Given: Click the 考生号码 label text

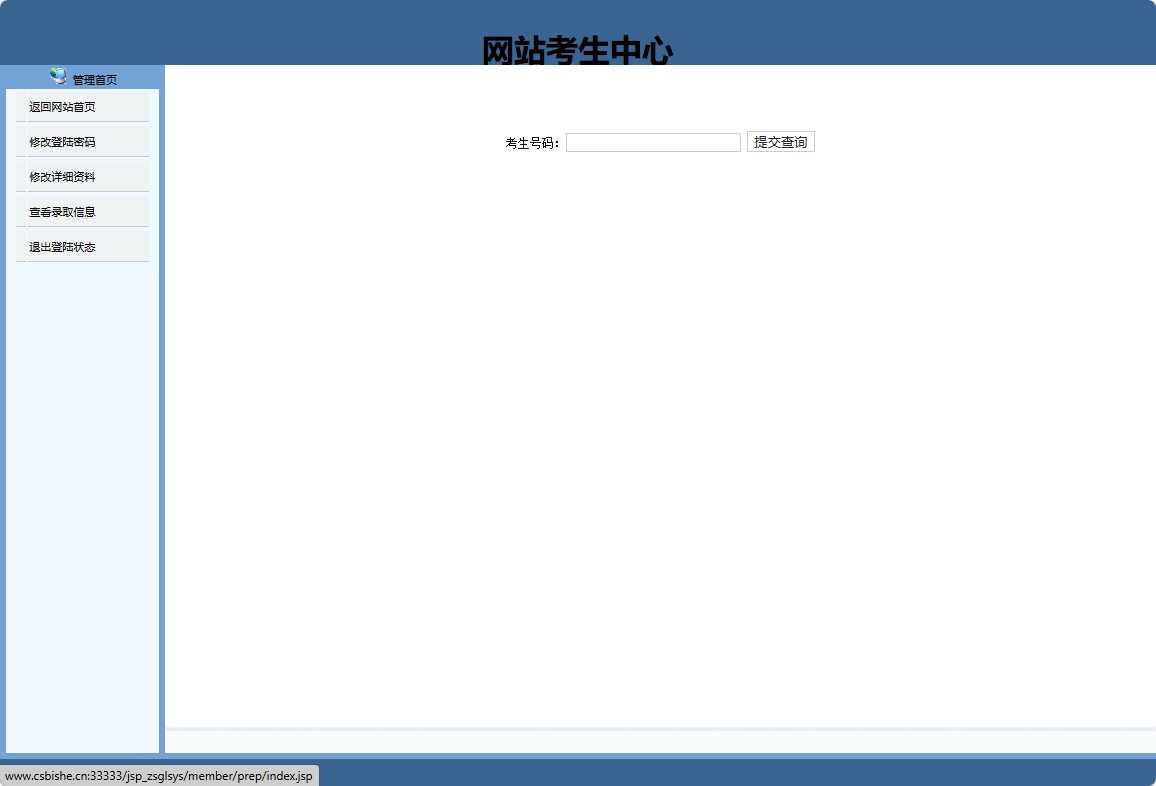Looking at the screenshot, I should (x=530, y=142).
